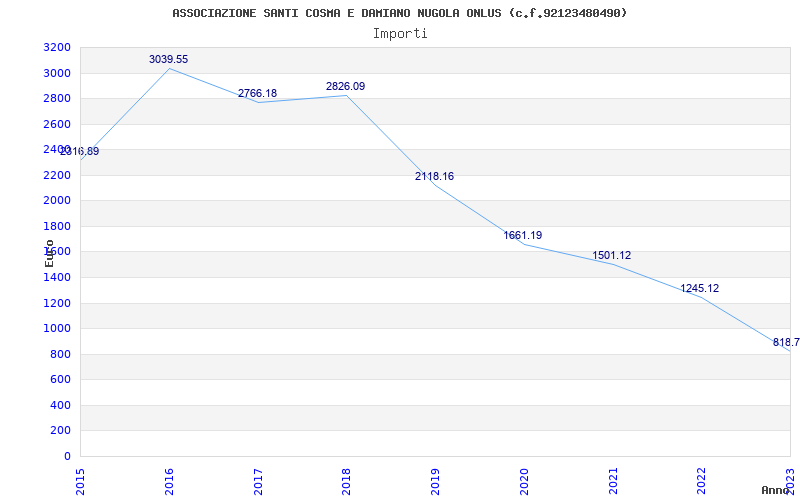Click the Anno x-axis title
This screenshot has width=800, height=500.
[x=775, y=490]
